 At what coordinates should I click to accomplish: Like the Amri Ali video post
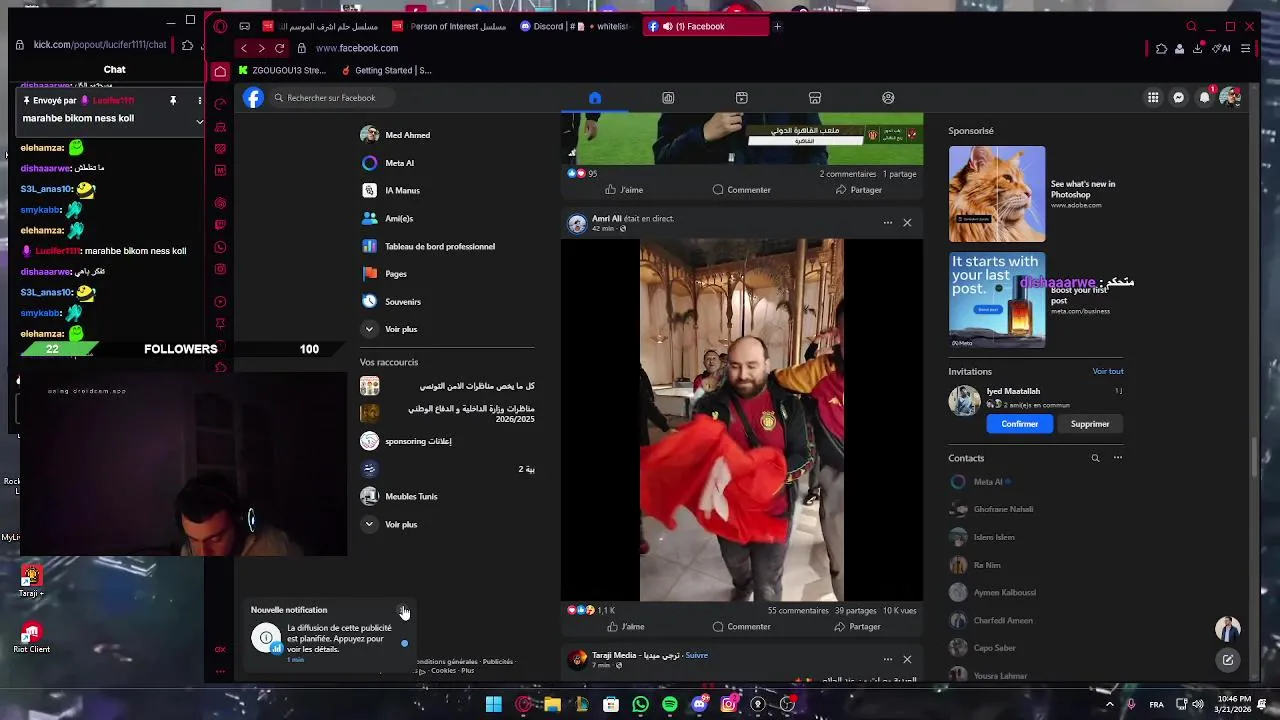click(624, 627)
